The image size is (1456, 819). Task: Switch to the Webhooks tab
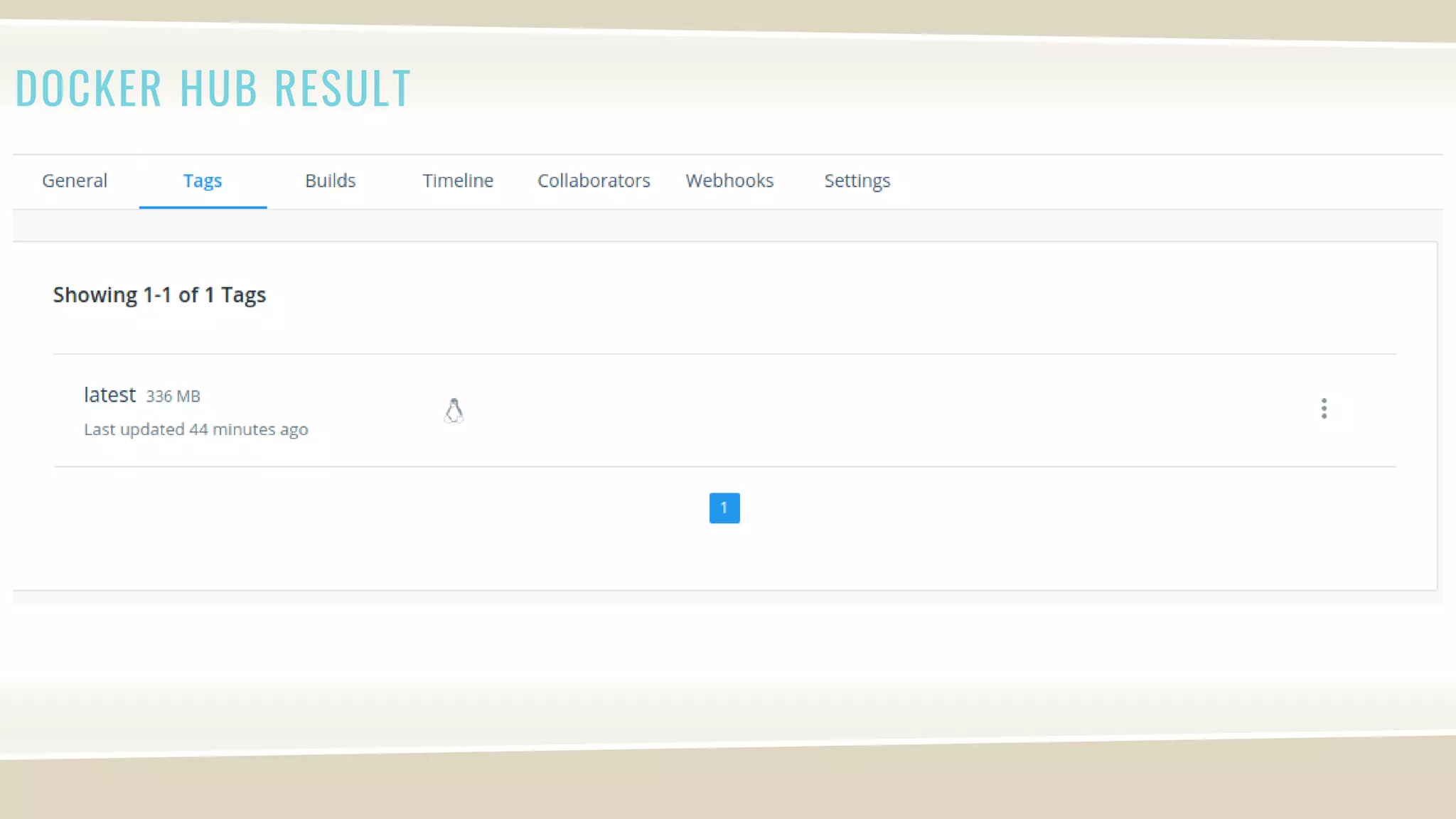[729, 181]
